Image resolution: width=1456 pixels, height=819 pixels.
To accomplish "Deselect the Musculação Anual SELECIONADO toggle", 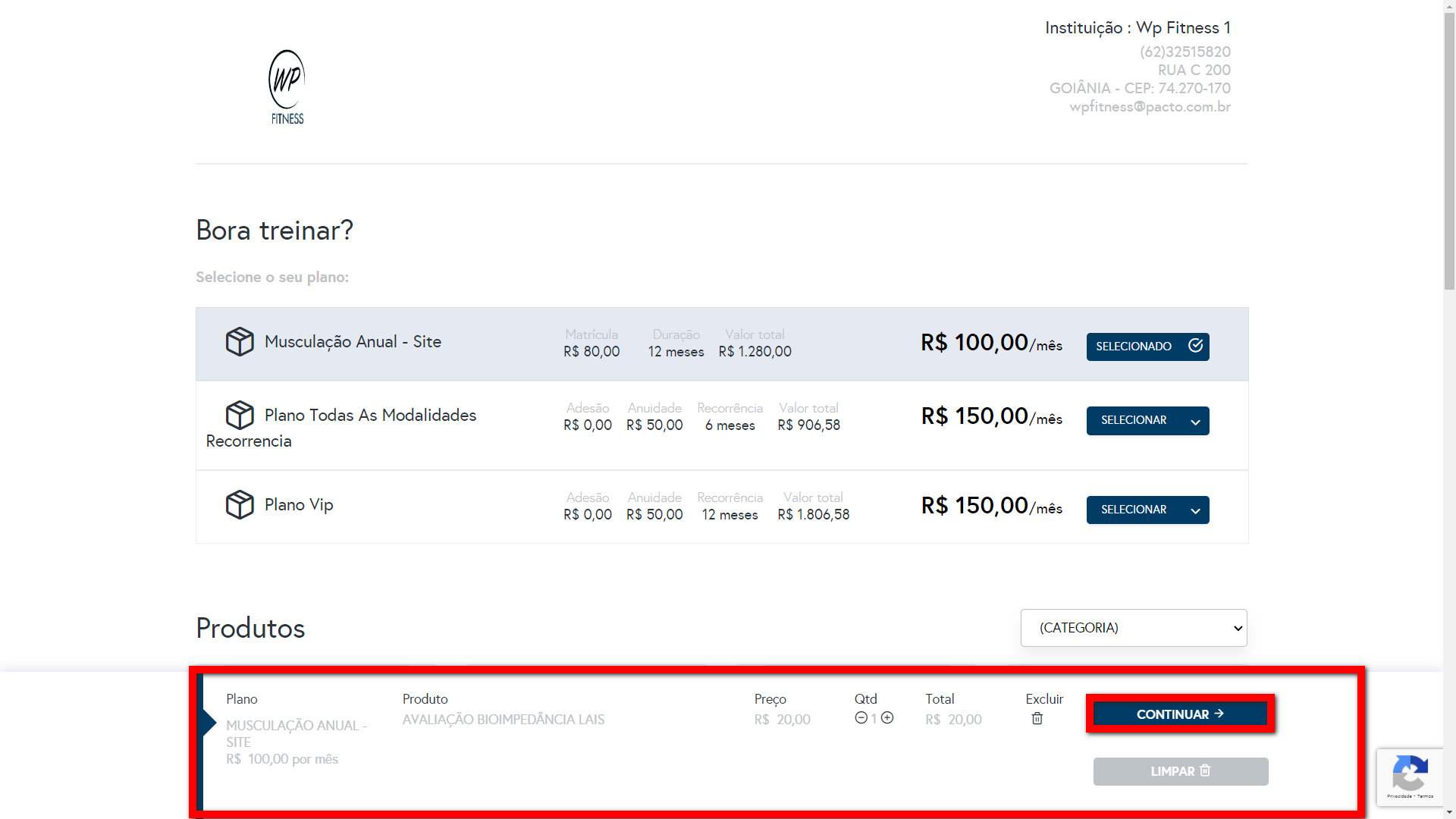I will tap(1147, 347).
